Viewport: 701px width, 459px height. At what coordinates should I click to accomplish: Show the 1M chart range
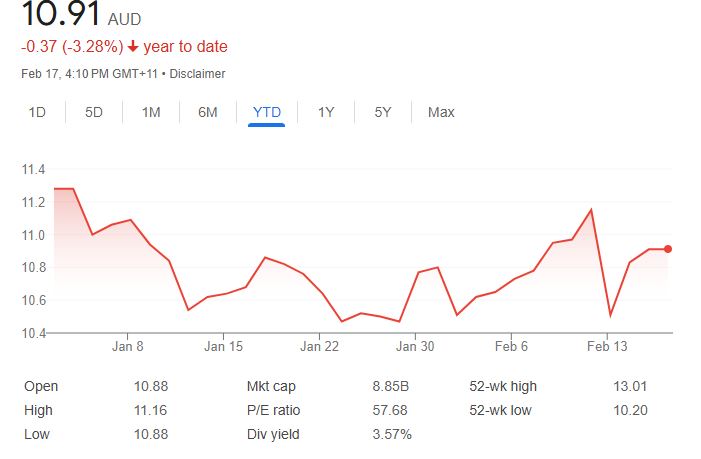pyautogui.click(x=151, y=112)
